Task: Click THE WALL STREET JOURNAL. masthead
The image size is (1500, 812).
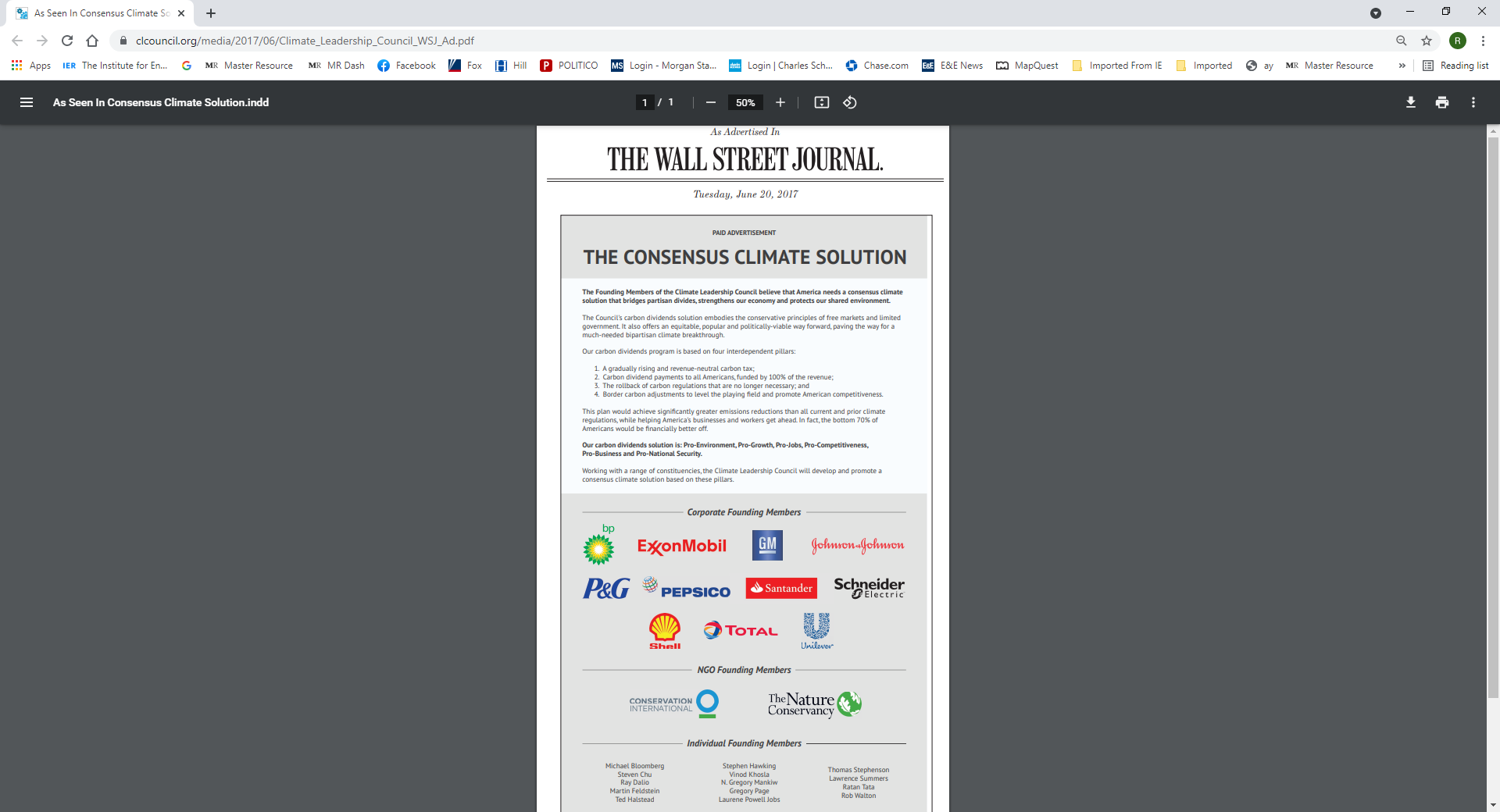Action: [x=745, y=159]
